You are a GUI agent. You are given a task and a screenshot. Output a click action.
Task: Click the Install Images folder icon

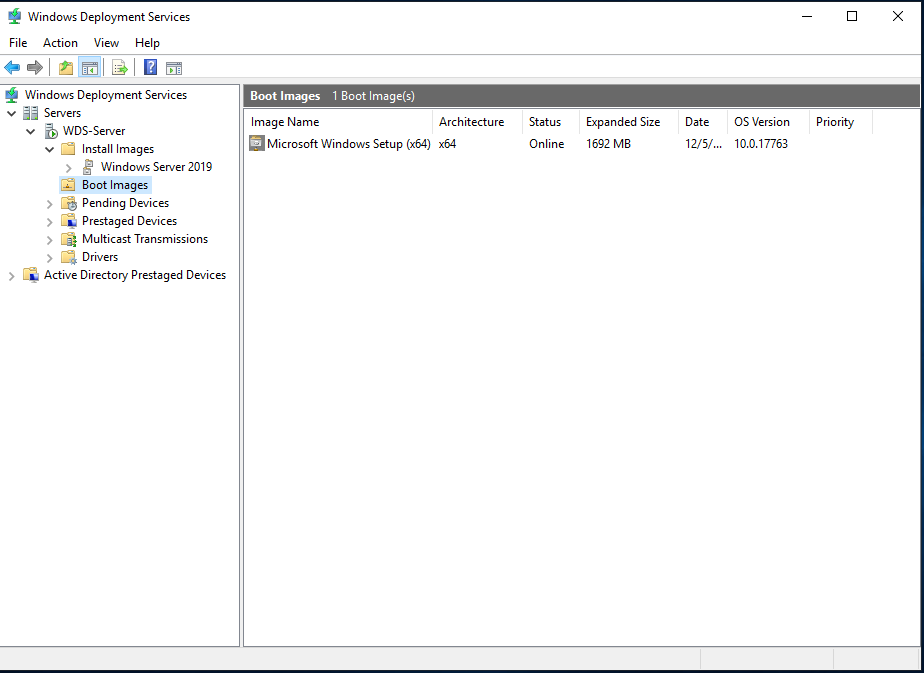point(68,149)
